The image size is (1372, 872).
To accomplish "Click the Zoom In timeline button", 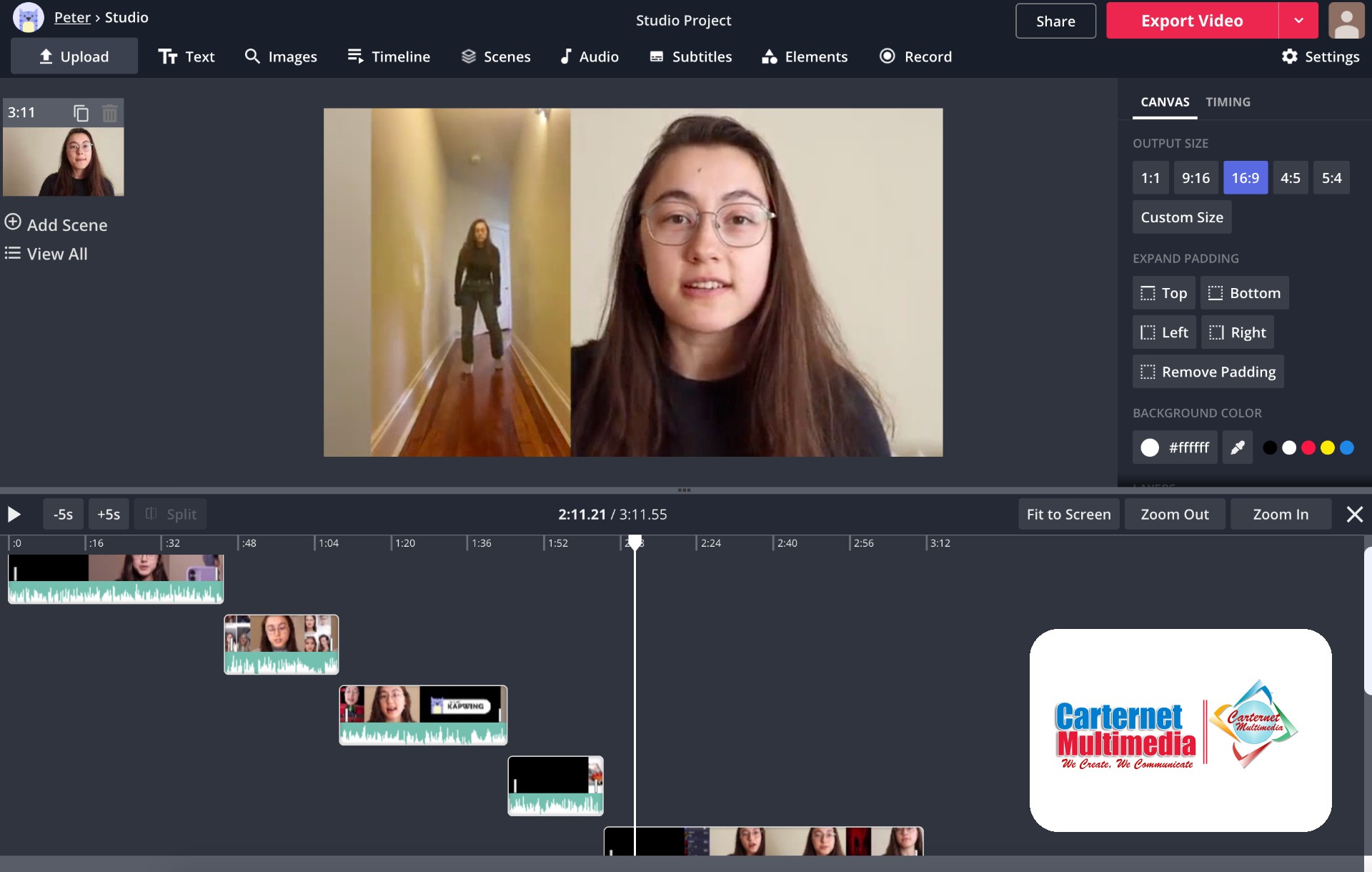I will 1281,514.
